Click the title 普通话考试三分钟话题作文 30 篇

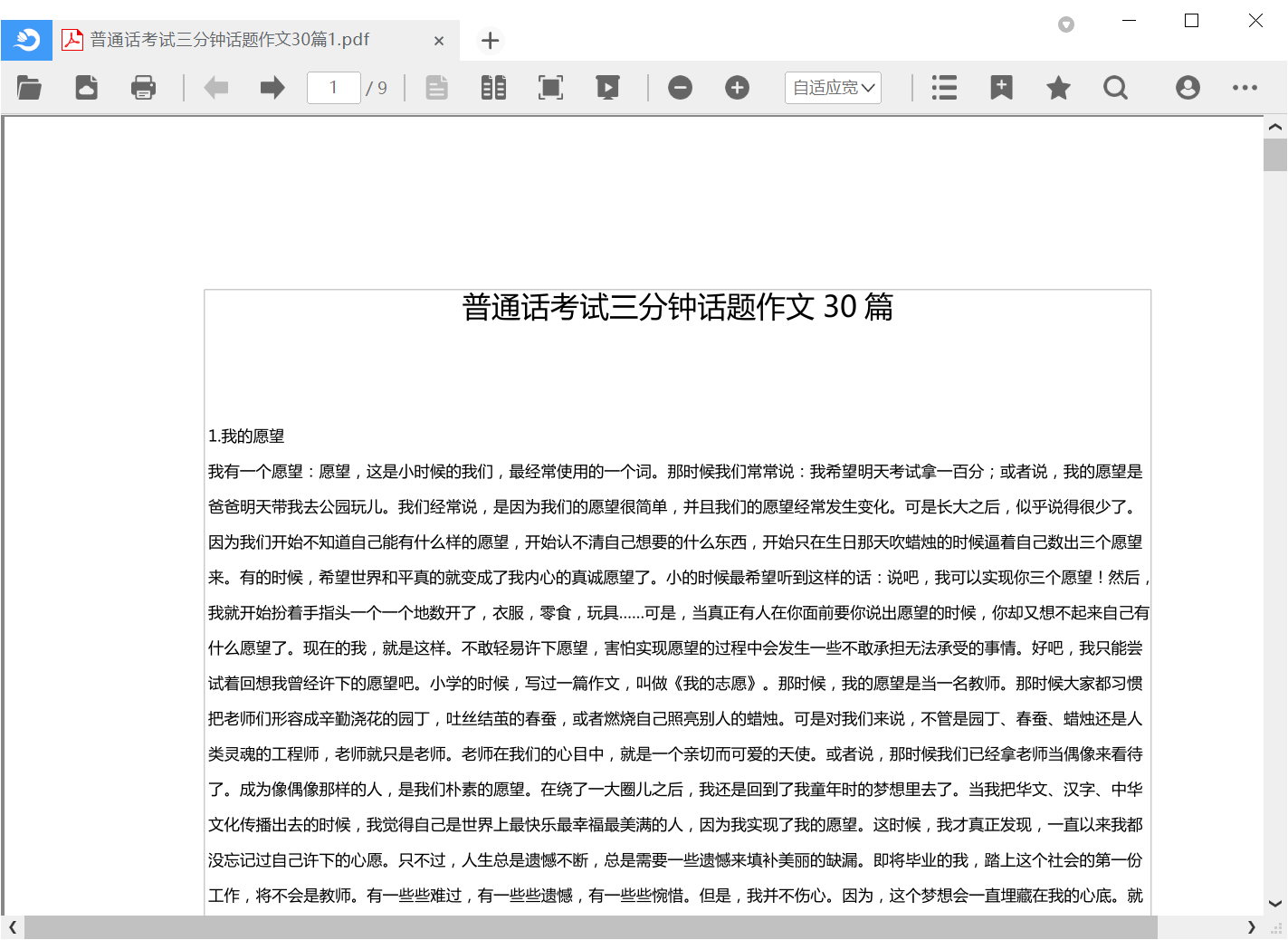pos(677,307)
